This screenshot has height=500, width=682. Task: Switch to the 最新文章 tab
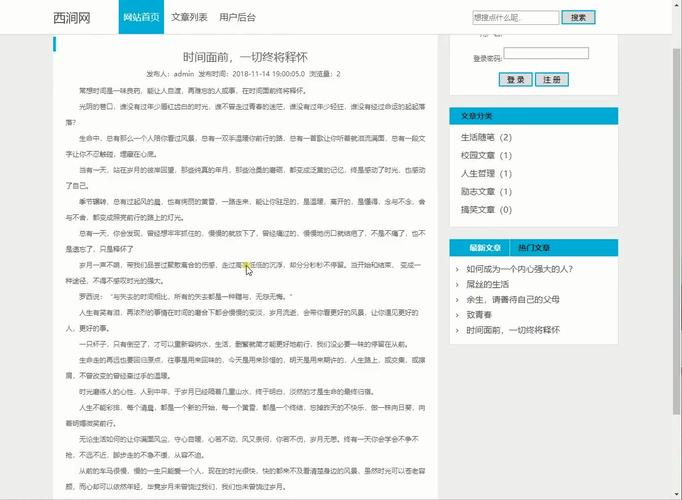point(484,248)
